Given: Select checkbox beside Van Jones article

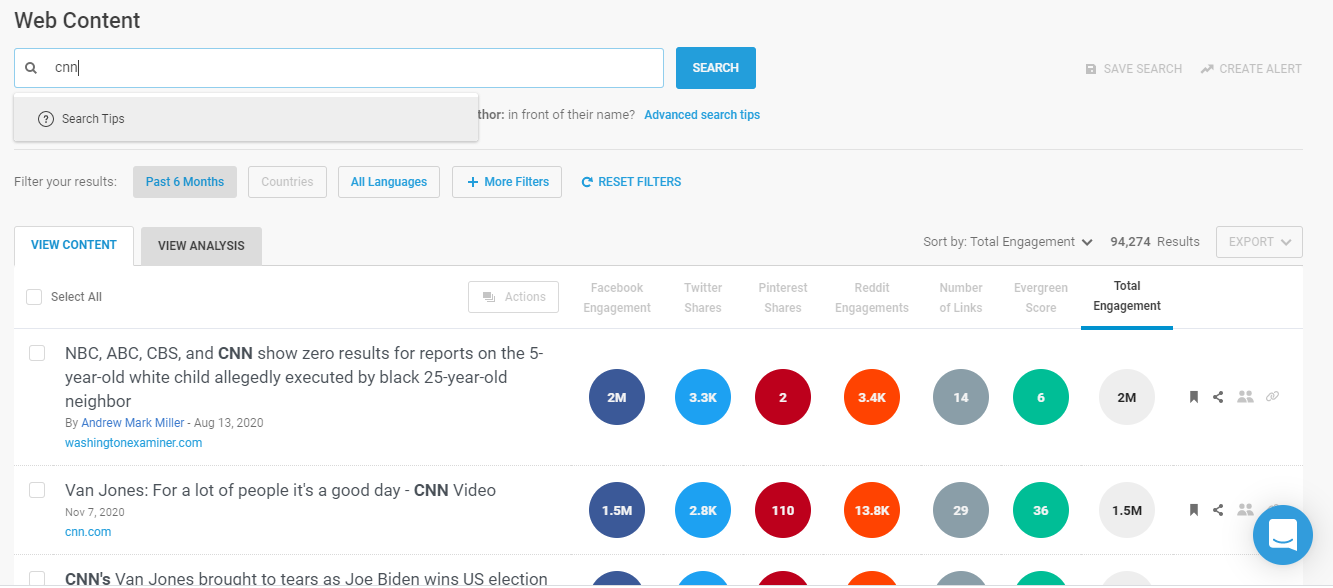Looking at the screenshot, I should 37,490.
